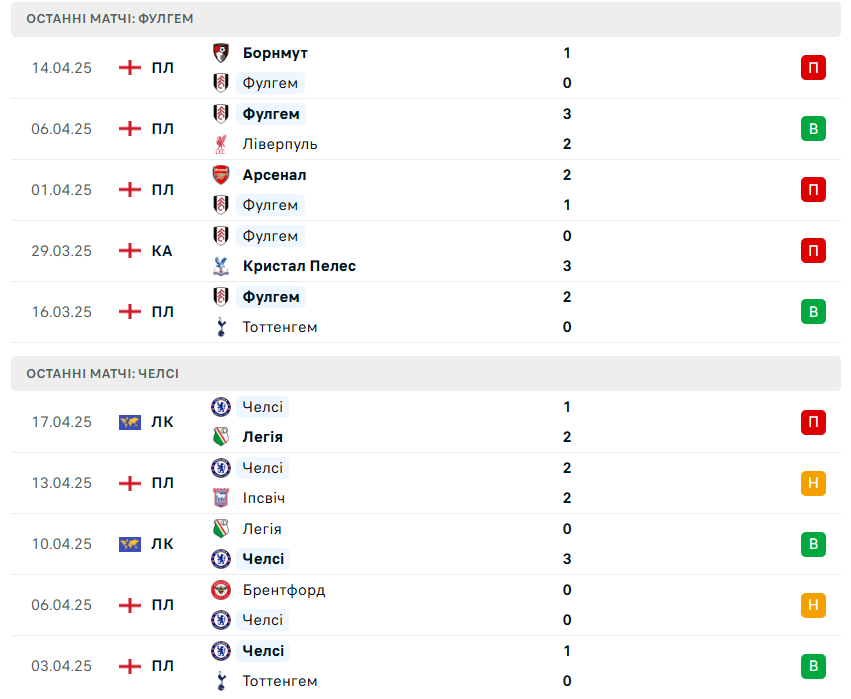
Task: Click the ЛК competition flag on 10.04.25
Action: coord(130,544)
